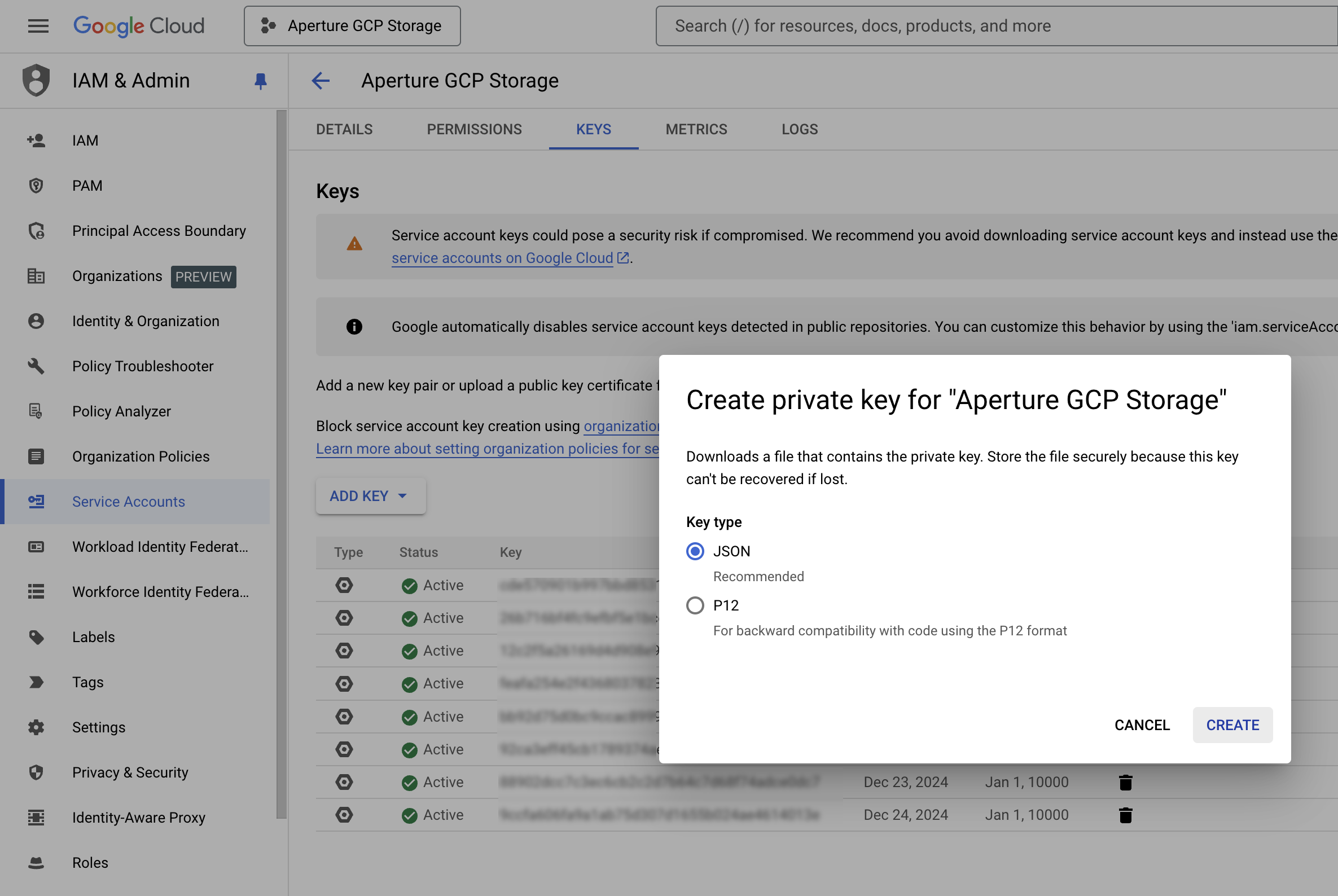Image resolution: width=1338 pixels, height=896 pixels.
Task: Select the P12 key type option
Action: click(695, 606)
